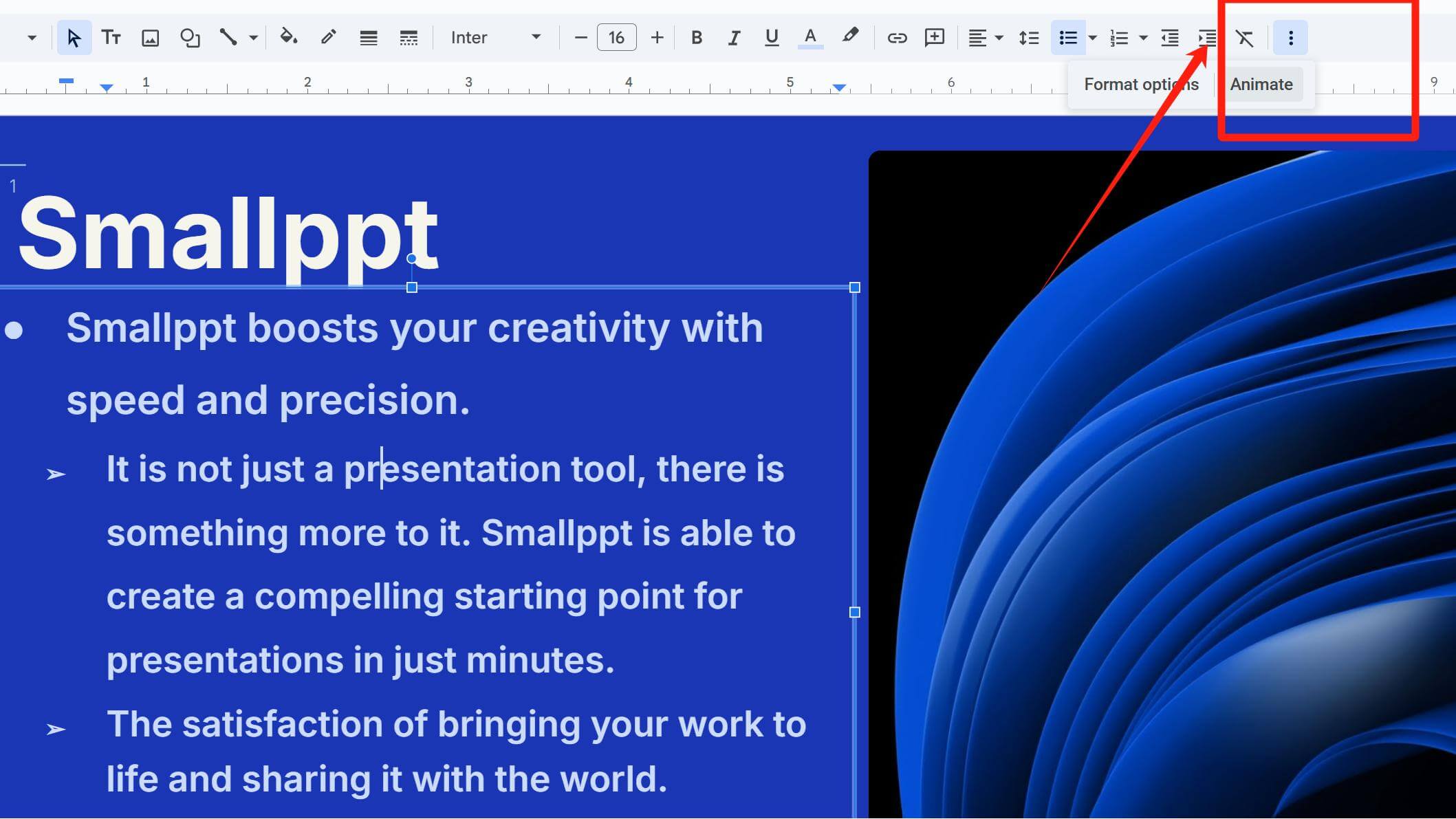Decrease font size with minus
The height and width of the screenshot is (819, 1456).
(580, 37)
